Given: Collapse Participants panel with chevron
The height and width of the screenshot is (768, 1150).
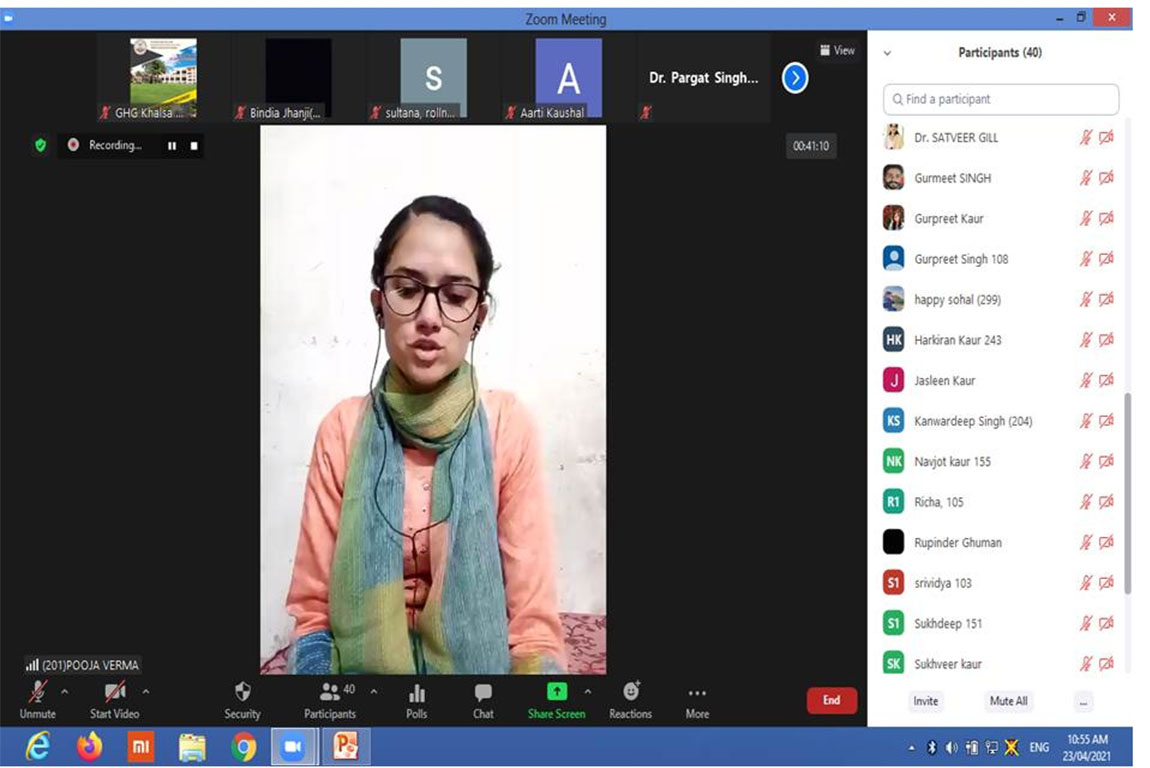Looking at the screenshot, I should coord(887,53).
